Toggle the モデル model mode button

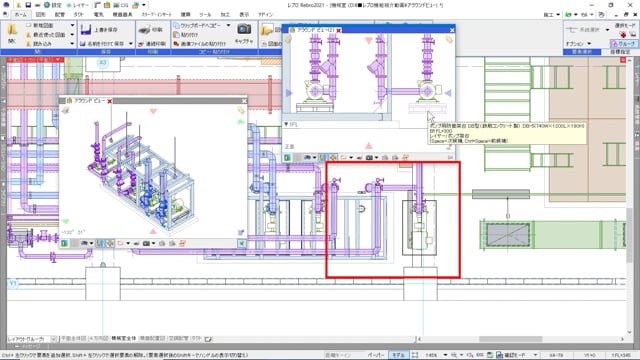click(x=398, y=355)
